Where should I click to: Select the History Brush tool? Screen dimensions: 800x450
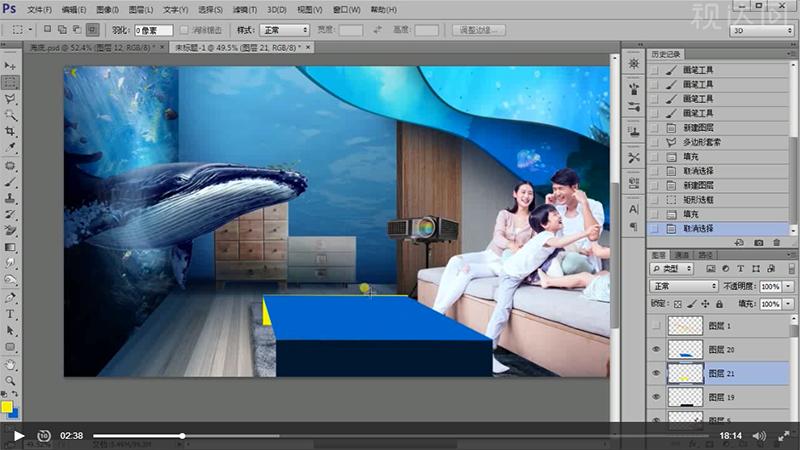10,214
